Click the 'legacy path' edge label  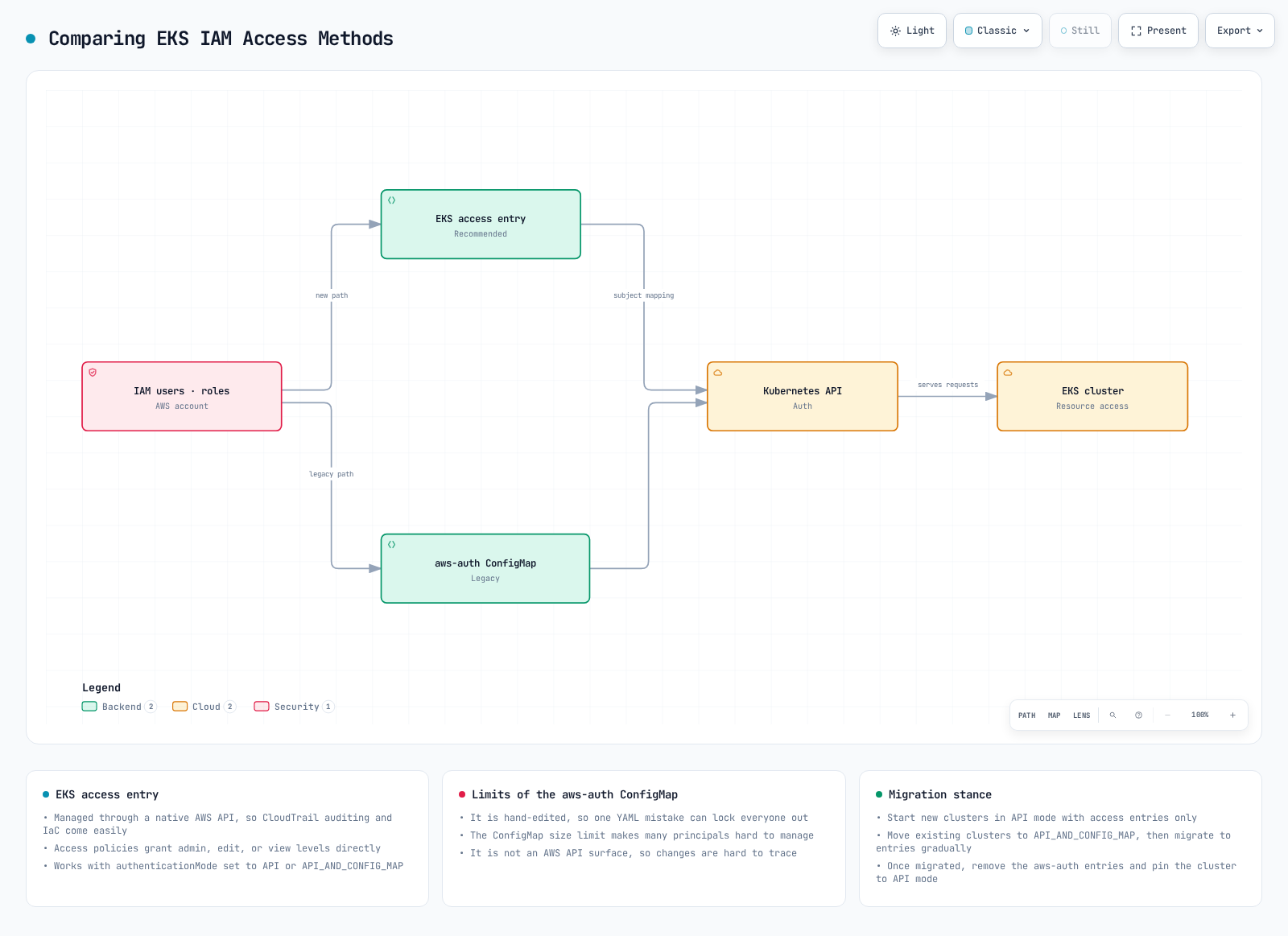[332, 474]
